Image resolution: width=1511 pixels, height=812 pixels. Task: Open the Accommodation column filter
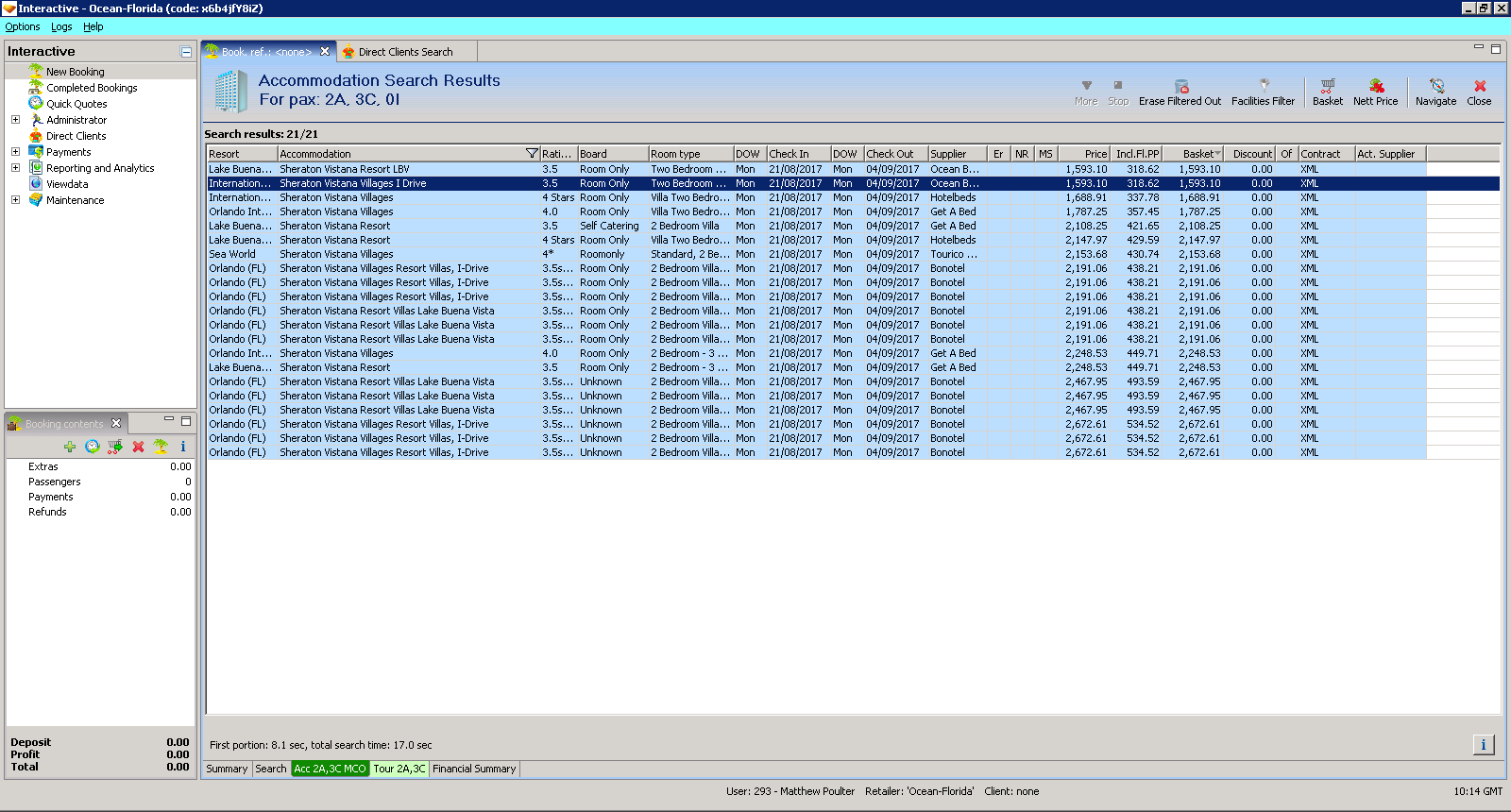tap(532, 153)
